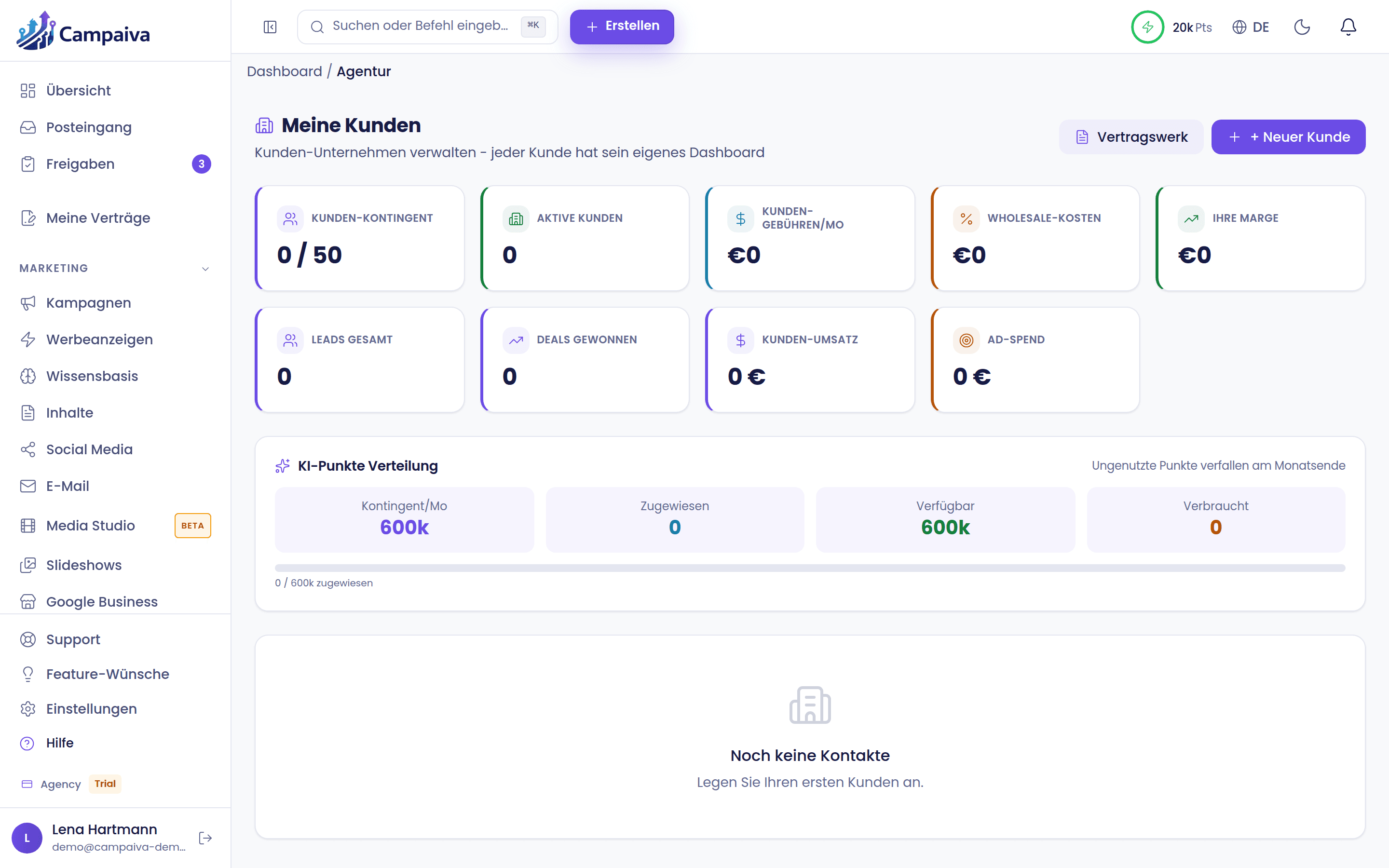
Task: Click the Werbeanzeigen lightning icon
Action: click(27, 340)
